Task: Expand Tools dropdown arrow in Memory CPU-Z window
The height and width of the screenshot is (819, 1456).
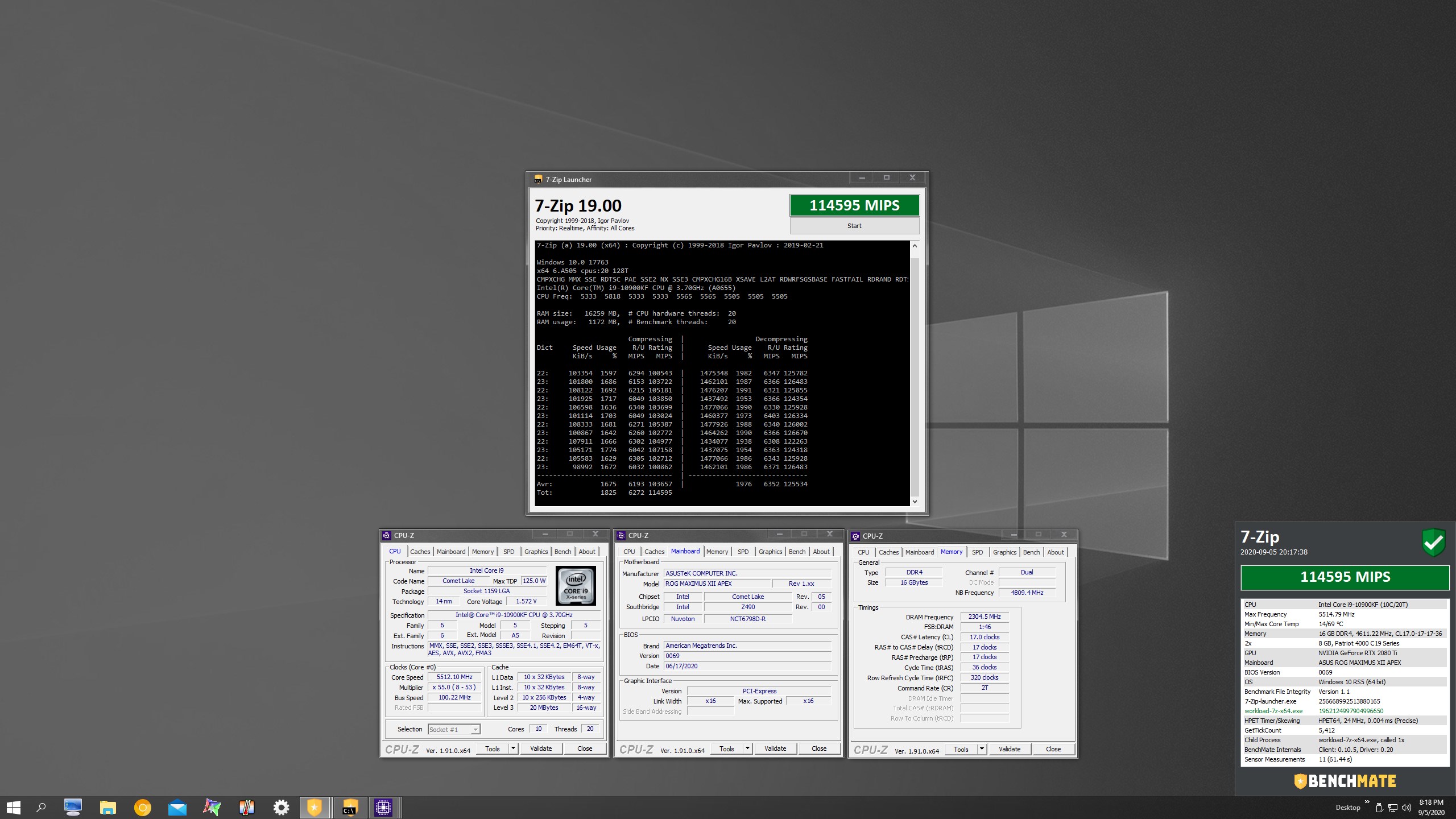Action: click(x=982, y=749)
